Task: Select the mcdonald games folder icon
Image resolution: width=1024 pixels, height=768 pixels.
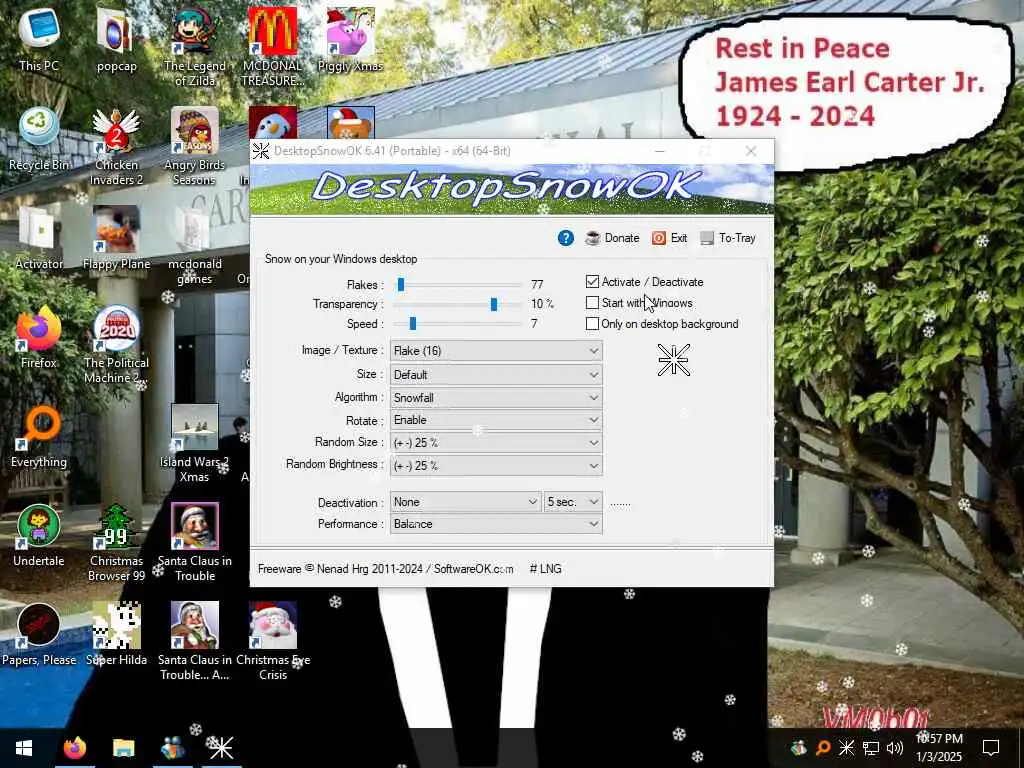Action: coord(195,246)
